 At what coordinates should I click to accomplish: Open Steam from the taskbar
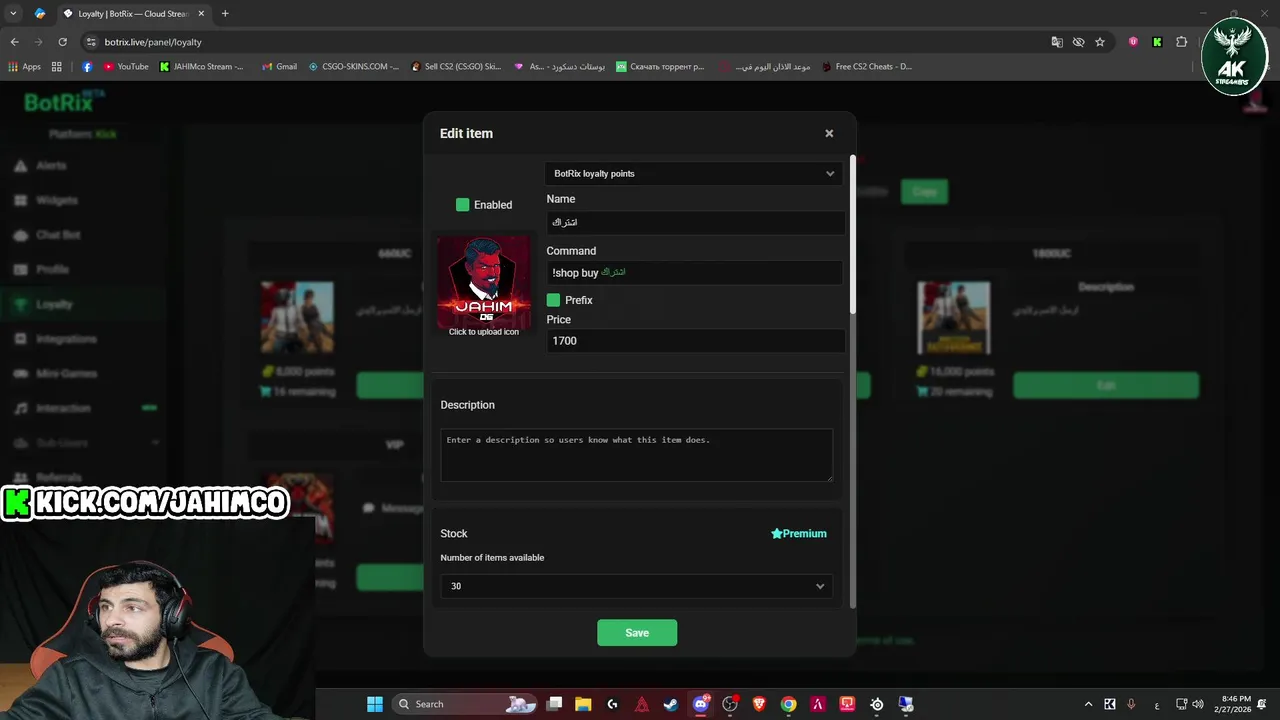click(x=671, y=704)
